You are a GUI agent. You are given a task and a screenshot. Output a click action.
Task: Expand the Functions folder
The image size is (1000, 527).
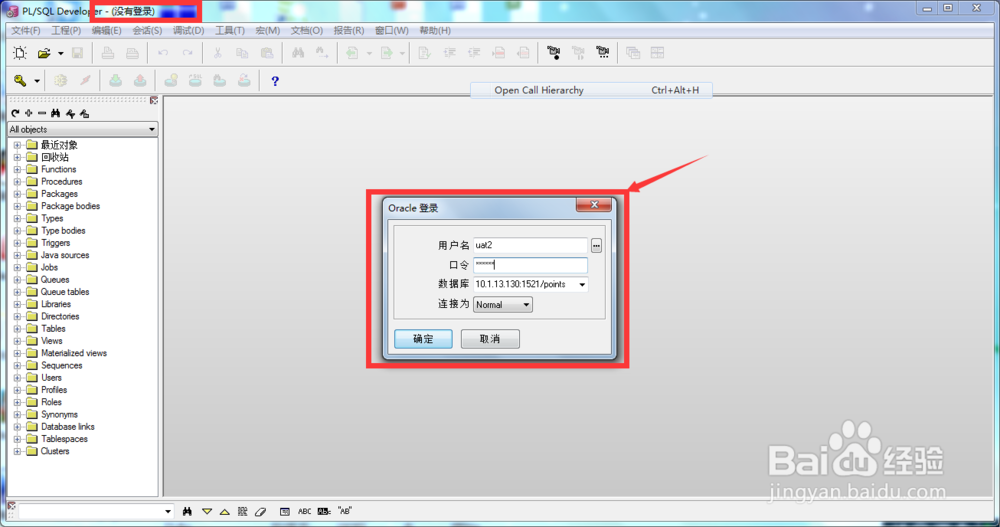17,170
